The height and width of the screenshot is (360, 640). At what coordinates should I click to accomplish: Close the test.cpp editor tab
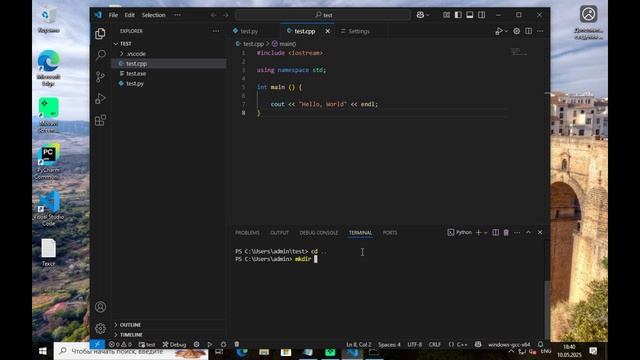point(327,31)
